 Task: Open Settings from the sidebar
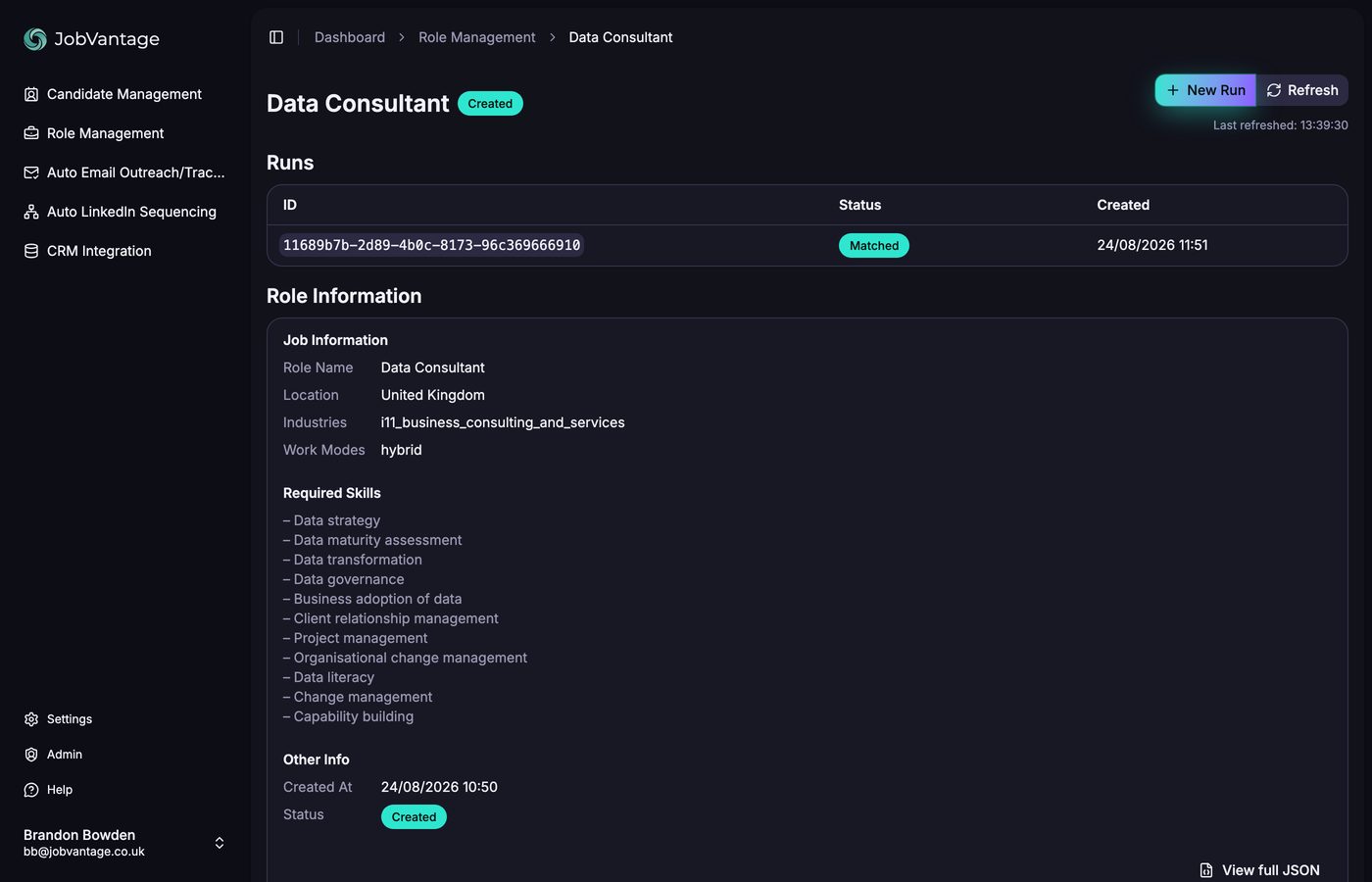125,719
